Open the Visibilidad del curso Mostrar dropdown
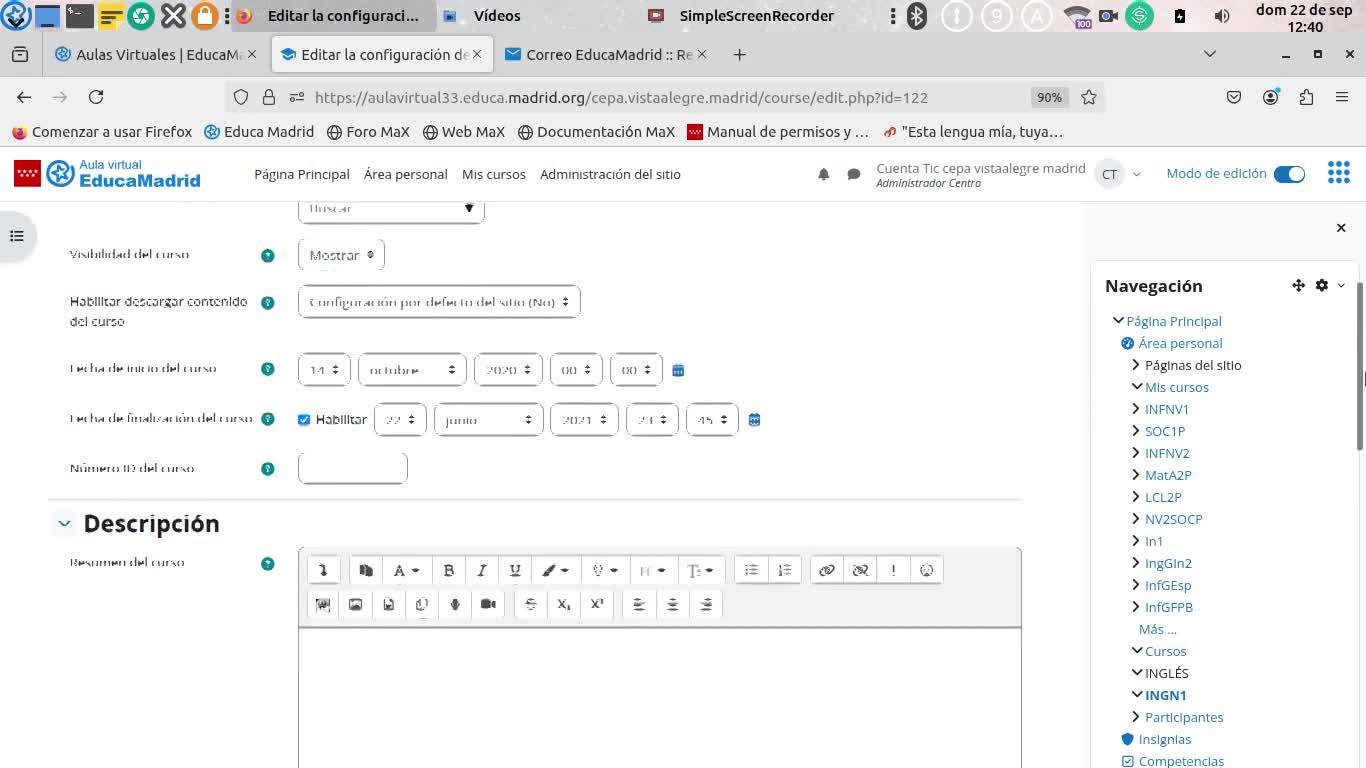1366x768 pixels. click(x=341, y=255)
